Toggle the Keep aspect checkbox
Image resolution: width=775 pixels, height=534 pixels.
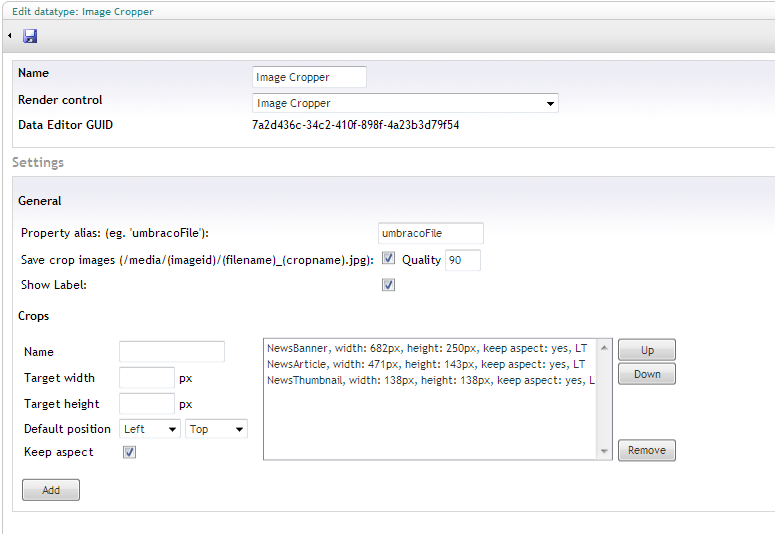click(x=129, y=452)
